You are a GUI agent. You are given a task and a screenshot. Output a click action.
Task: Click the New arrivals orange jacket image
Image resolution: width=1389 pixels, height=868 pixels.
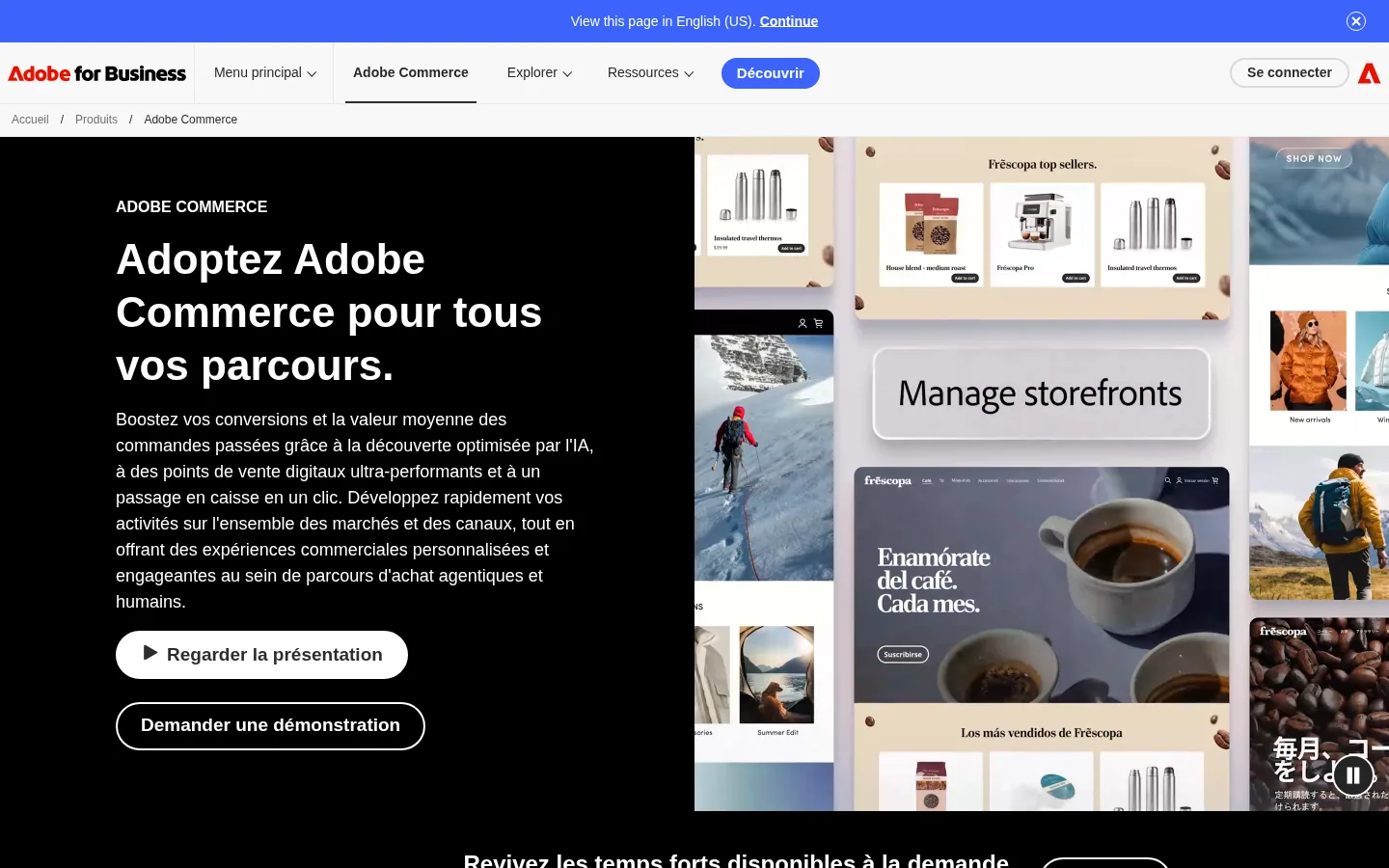pos(1308,361)
